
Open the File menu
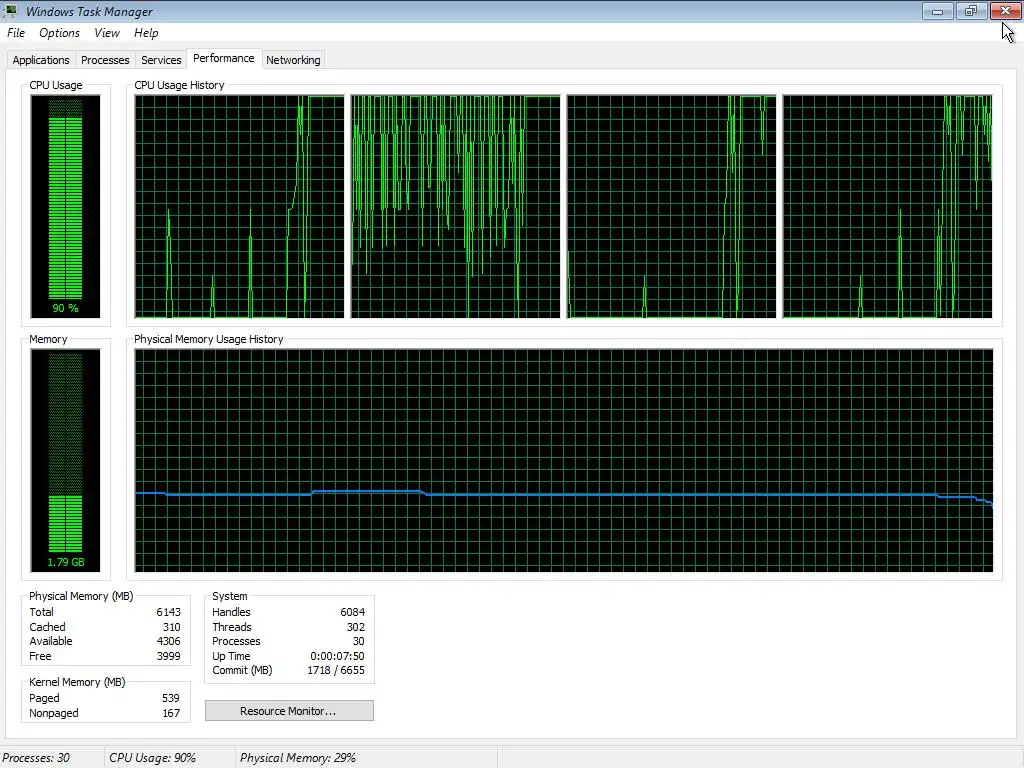(x=16, y=33)
